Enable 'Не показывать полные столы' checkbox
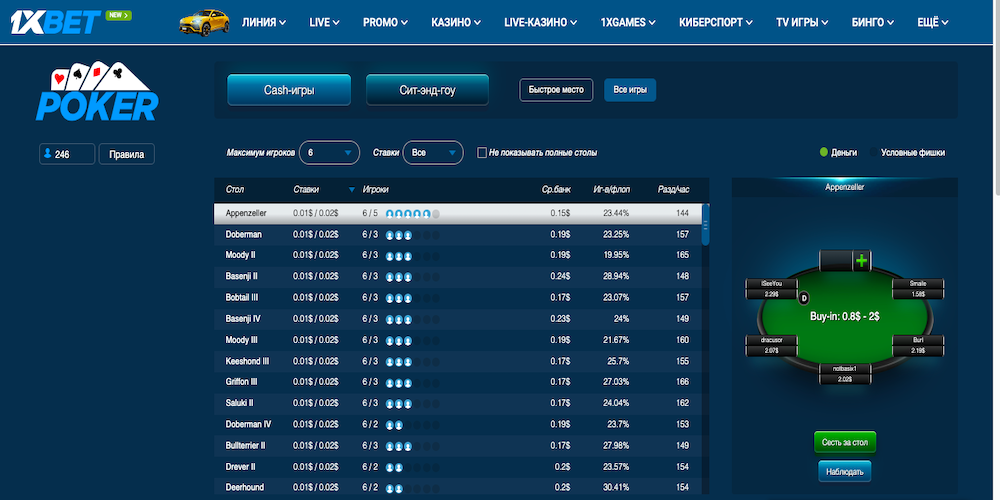1000x500 pixels. (482, 153)
